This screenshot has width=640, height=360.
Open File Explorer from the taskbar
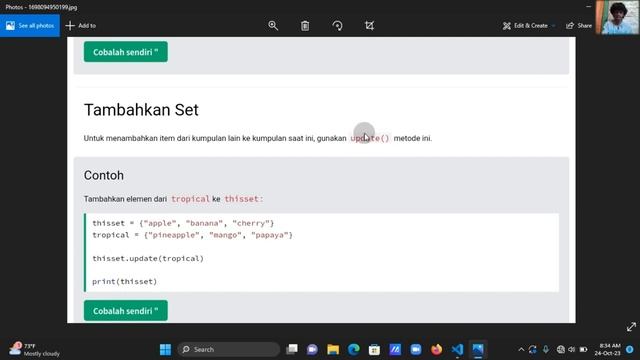coord(333,349)
